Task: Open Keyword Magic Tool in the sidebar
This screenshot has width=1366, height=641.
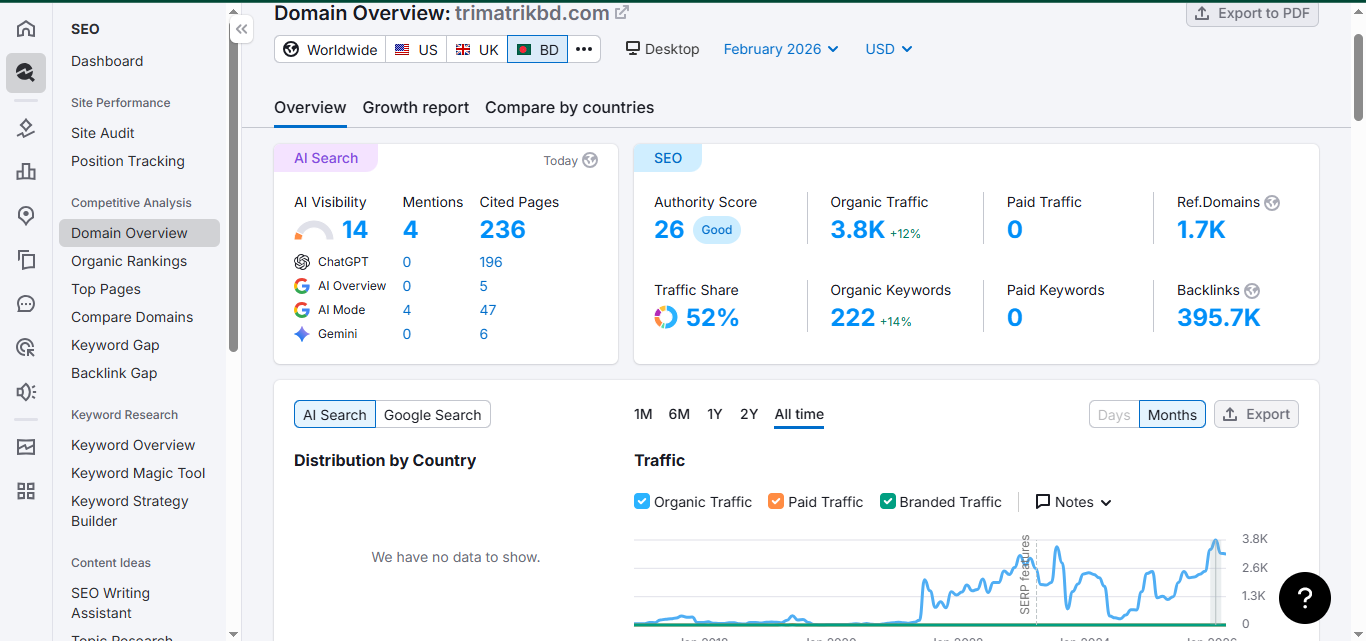Action: [138, 473]
